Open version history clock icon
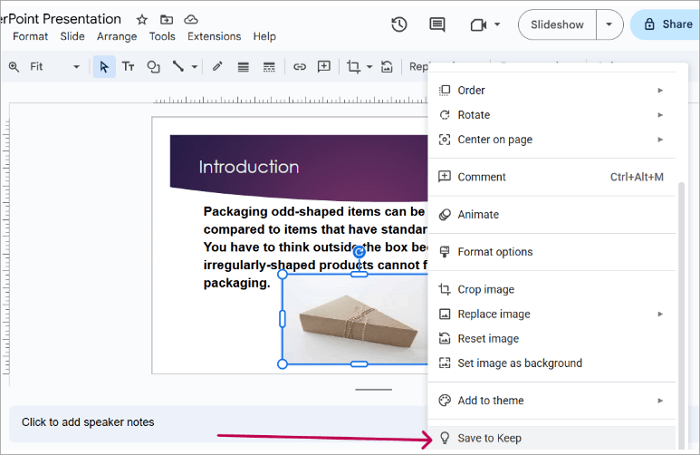This screenshot has width=700, height=455. pos(399,24)
